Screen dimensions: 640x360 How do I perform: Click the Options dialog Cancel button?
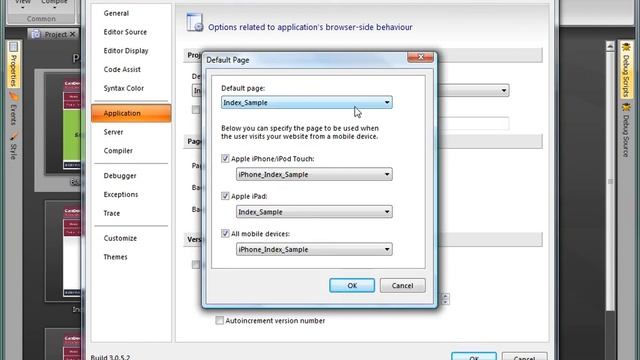524,356
